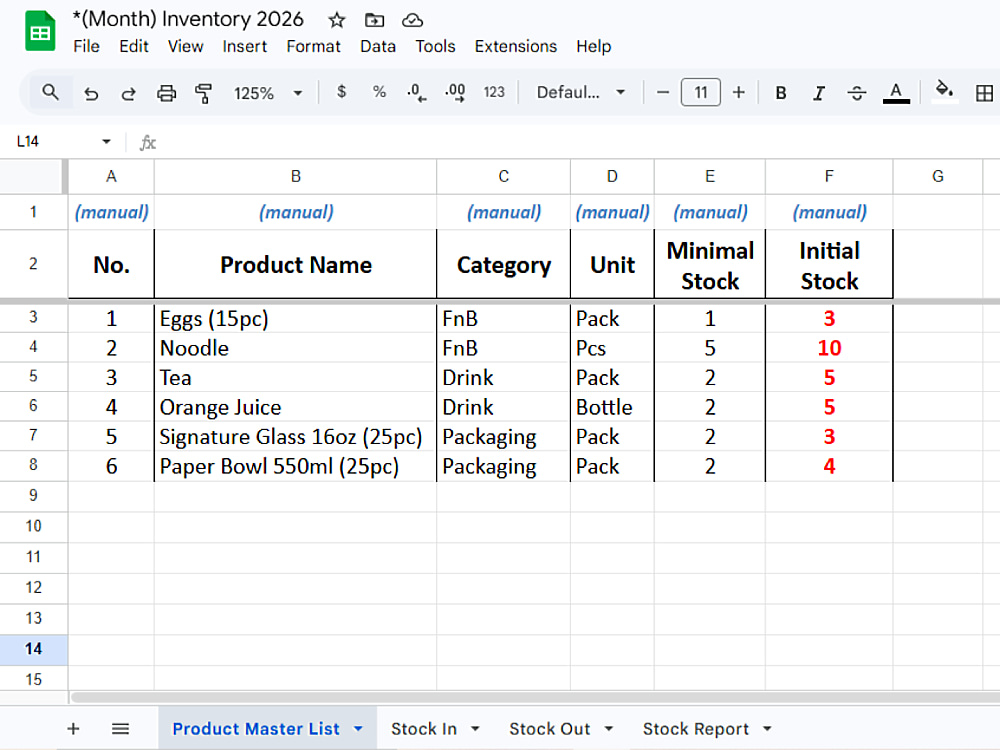Expand the Name box dropdown arrow
This screenshot has height=750, width=1000.
[106, 142]
